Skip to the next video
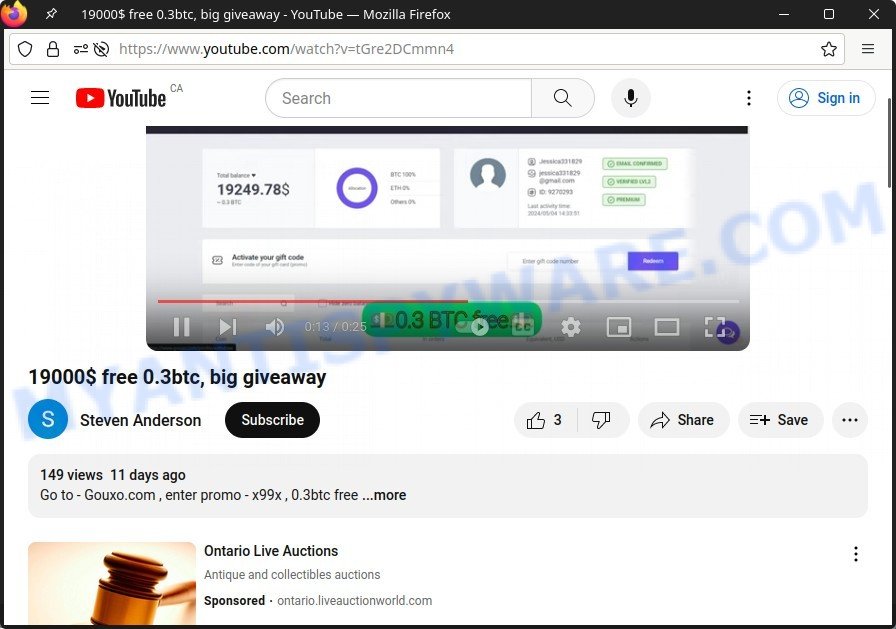The height and width of the screenshot is (629, 896). pyautogui.click(x=228, y=327)
